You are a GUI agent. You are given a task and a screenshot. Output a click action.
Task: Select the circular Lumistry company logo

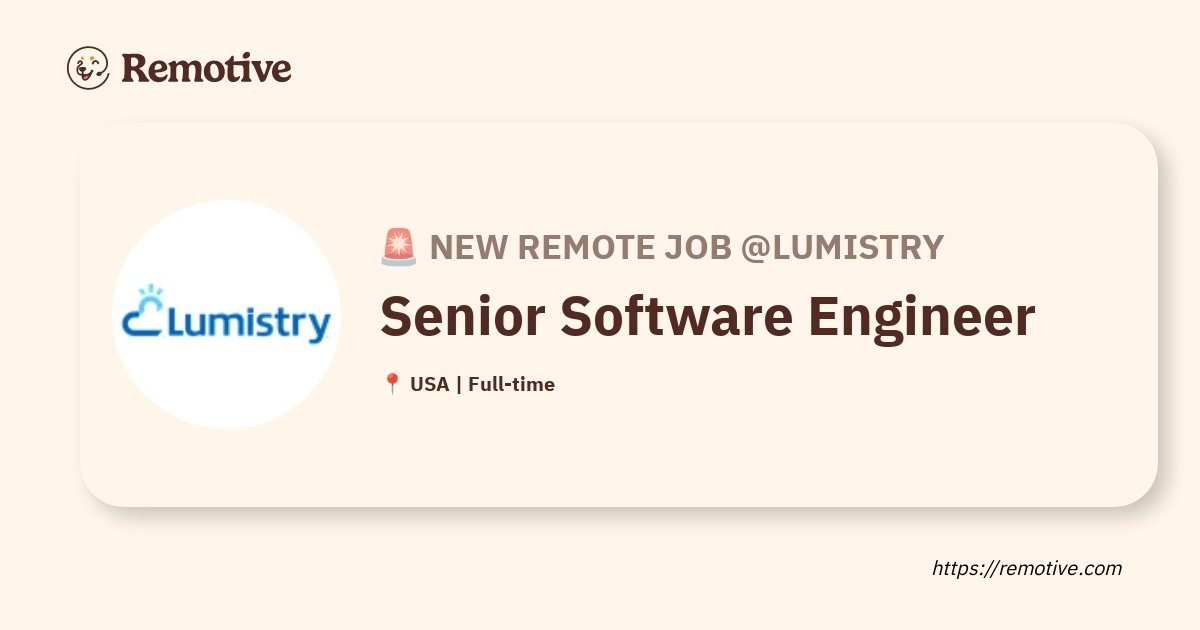(x=227, y=314)
